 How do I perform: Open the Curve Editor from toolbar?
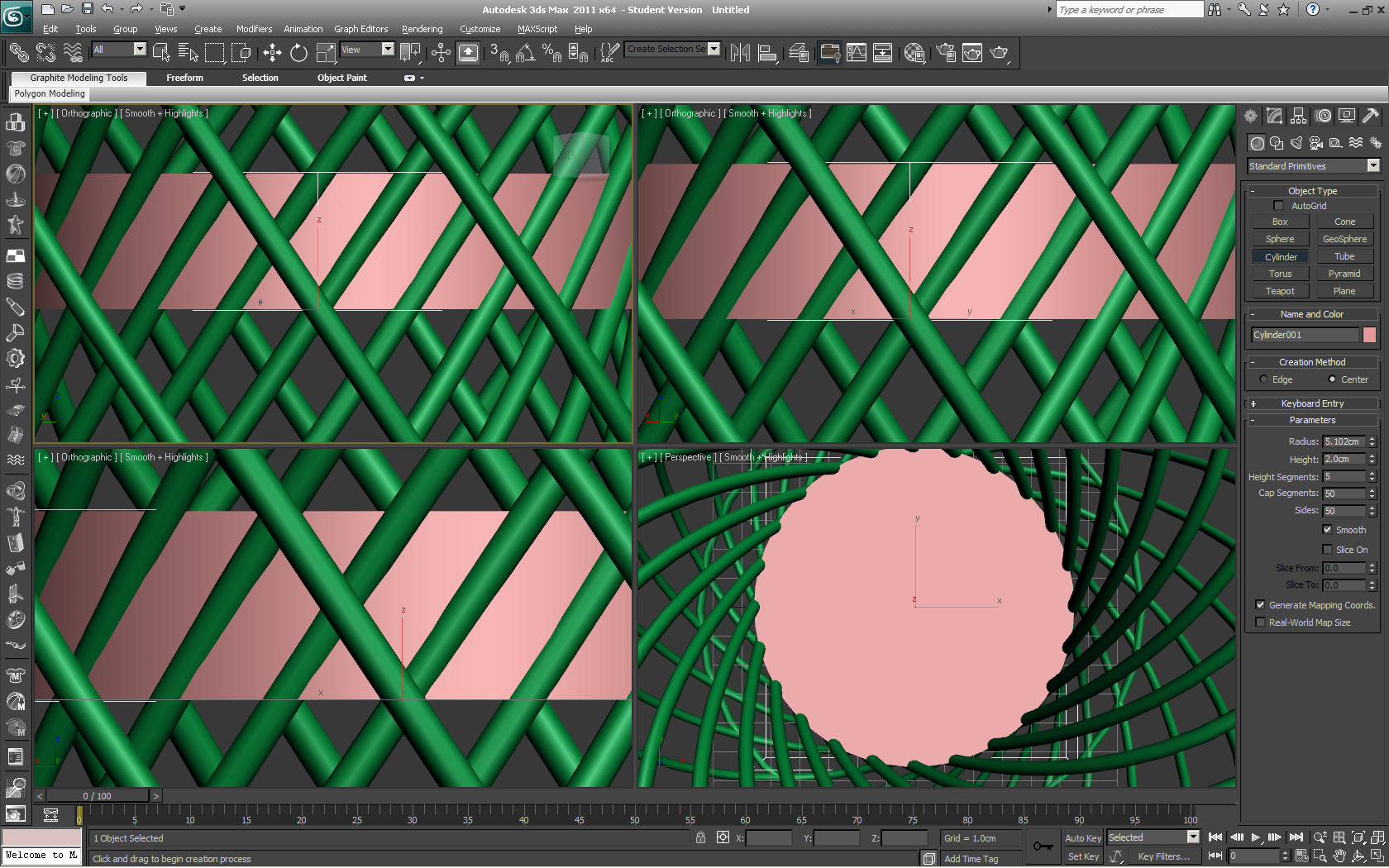tap(857, 53)
